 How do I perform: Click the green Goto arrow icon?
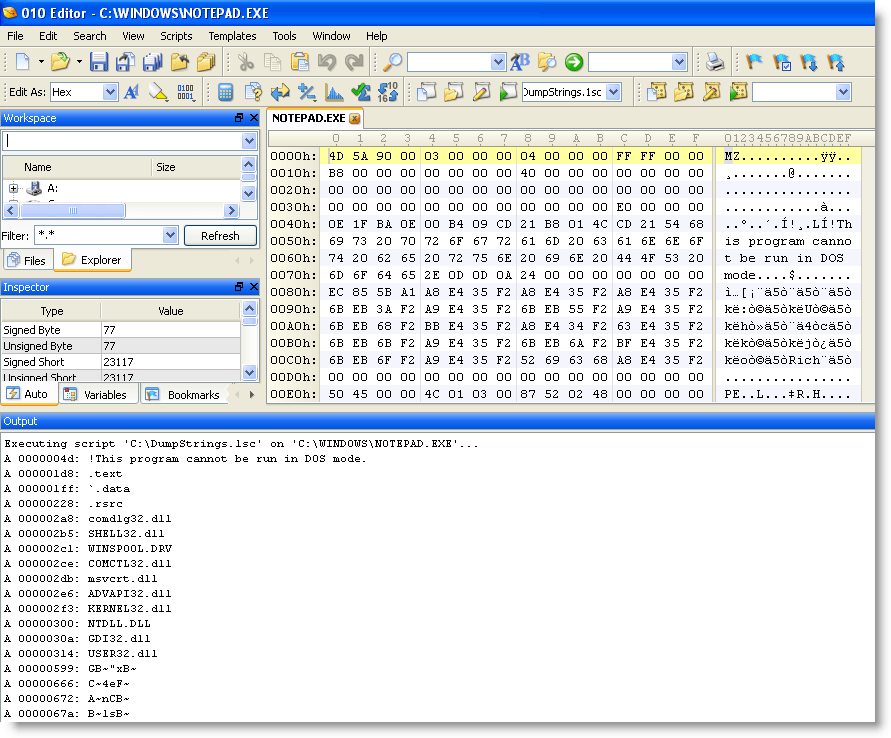(573, 62)
